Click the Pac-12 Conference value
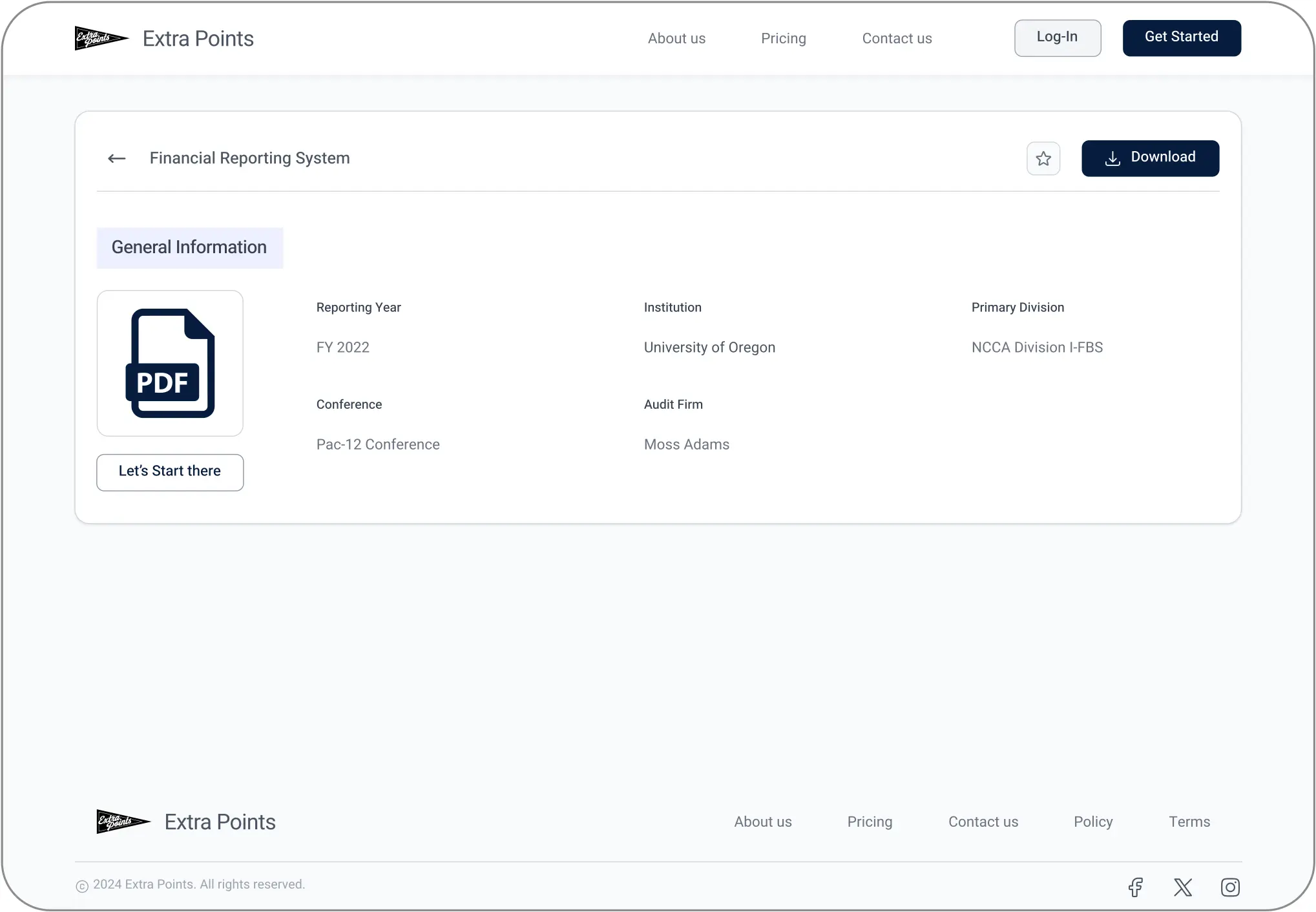This screenshot has height=912, width=1316. click(377, 444)
